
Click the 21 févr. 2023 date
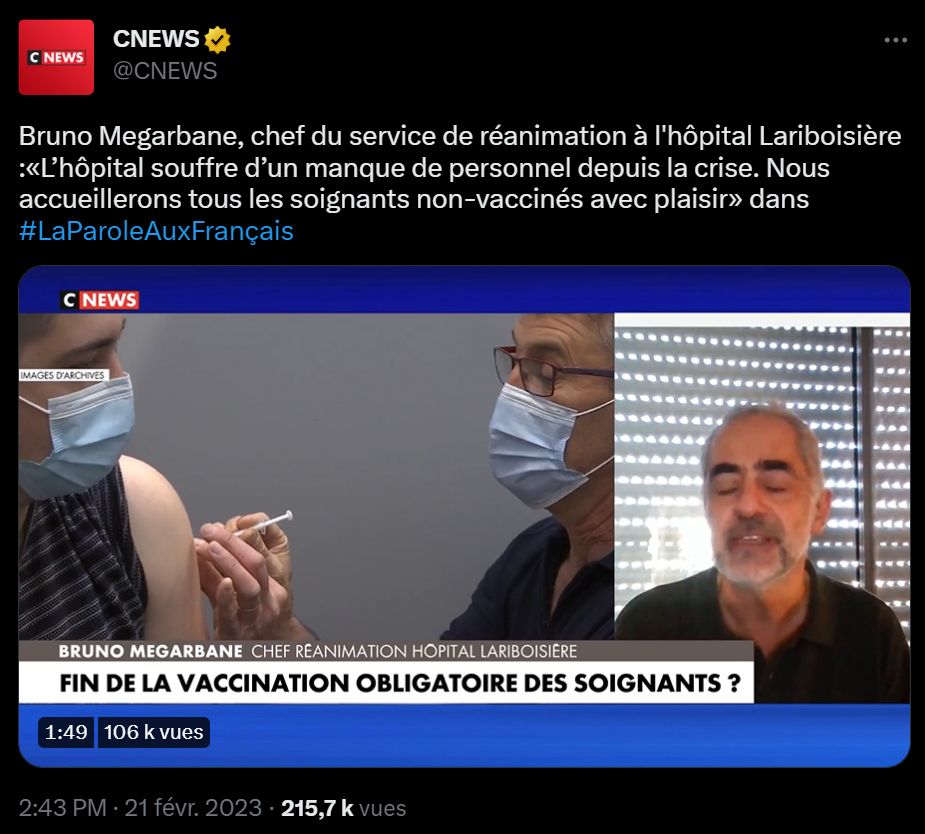[x=193, y=808]
